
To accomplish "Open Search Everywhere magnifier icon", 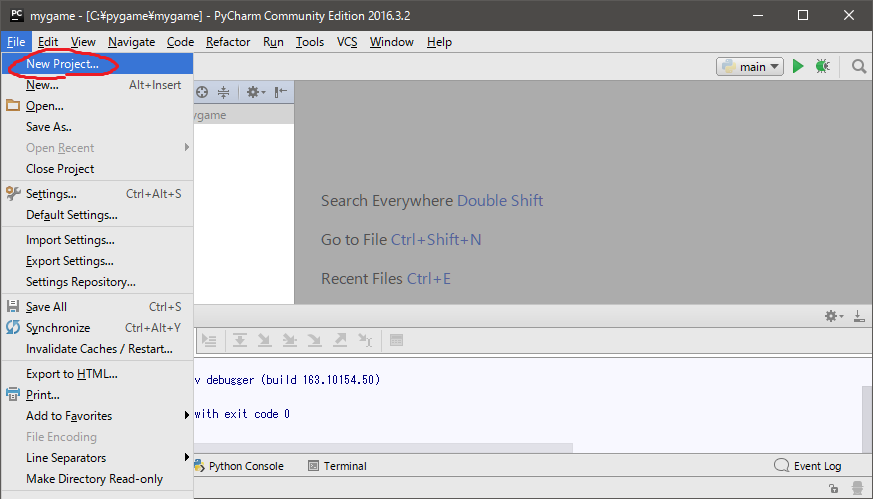I will pos(859,67).
